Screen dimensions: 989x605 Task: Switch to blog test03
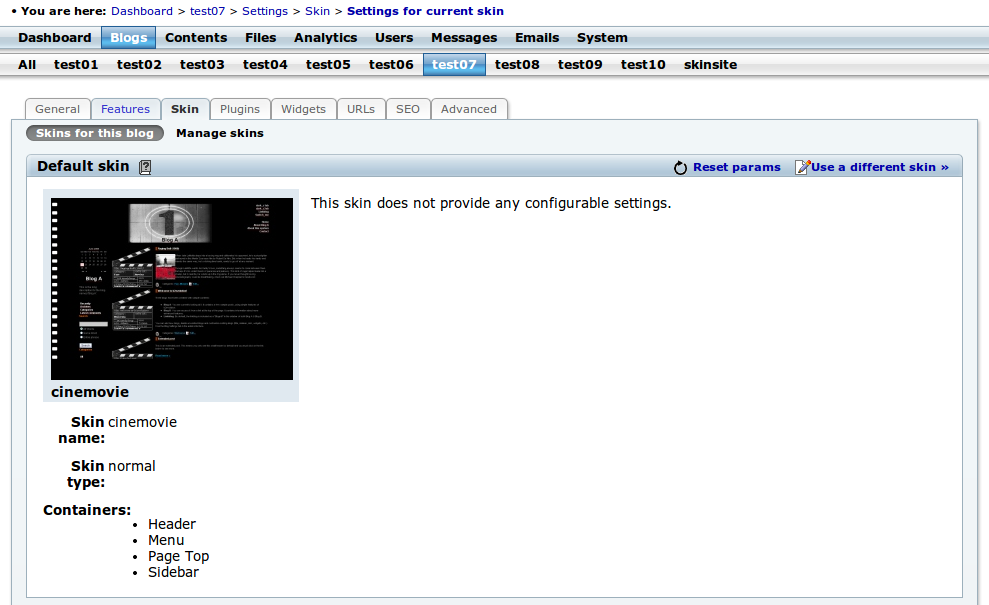[x=202, y=65]
